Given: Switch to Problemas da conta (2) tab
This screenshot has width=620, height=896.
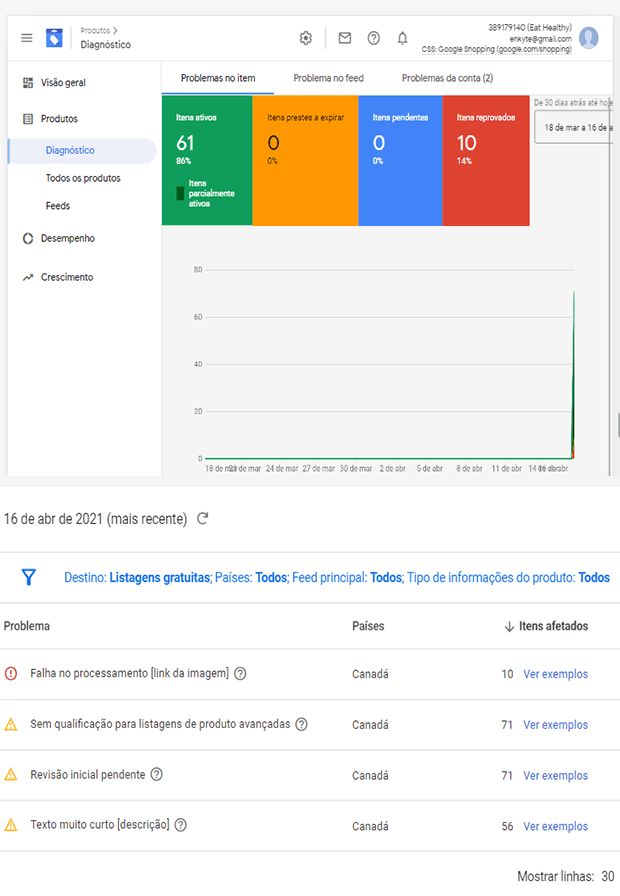Looking at the screenshot, I should click(447, 78).
